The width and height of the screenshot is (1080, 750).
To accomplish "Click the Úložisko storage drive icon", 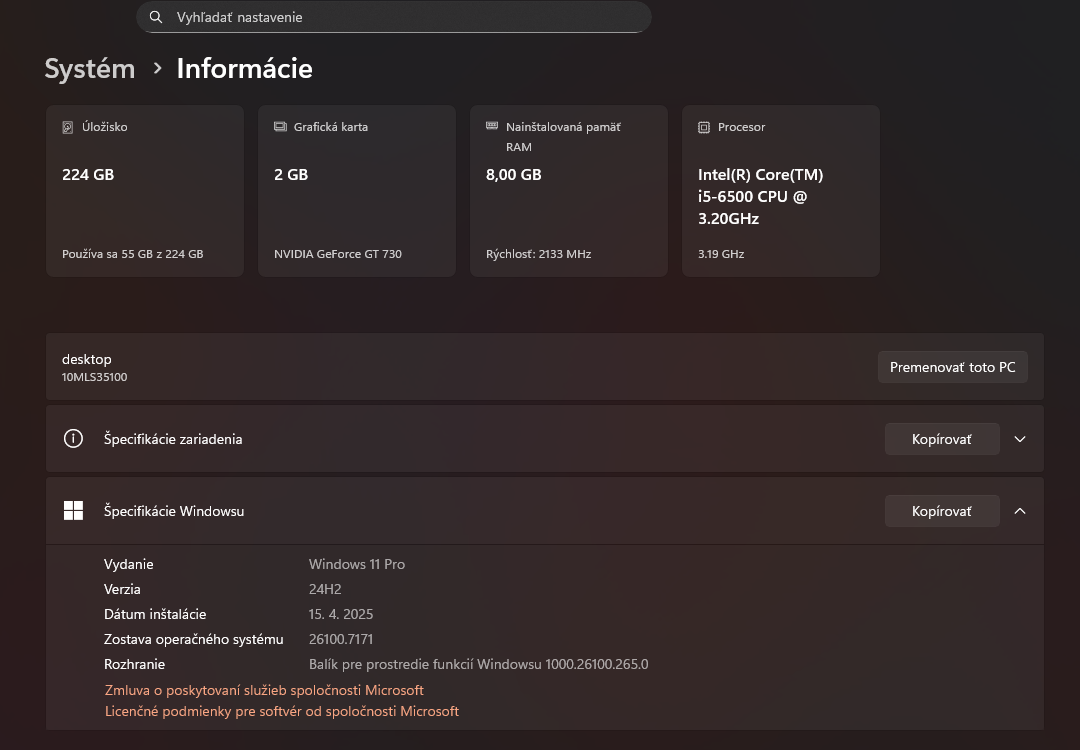I will pos(68,127).
